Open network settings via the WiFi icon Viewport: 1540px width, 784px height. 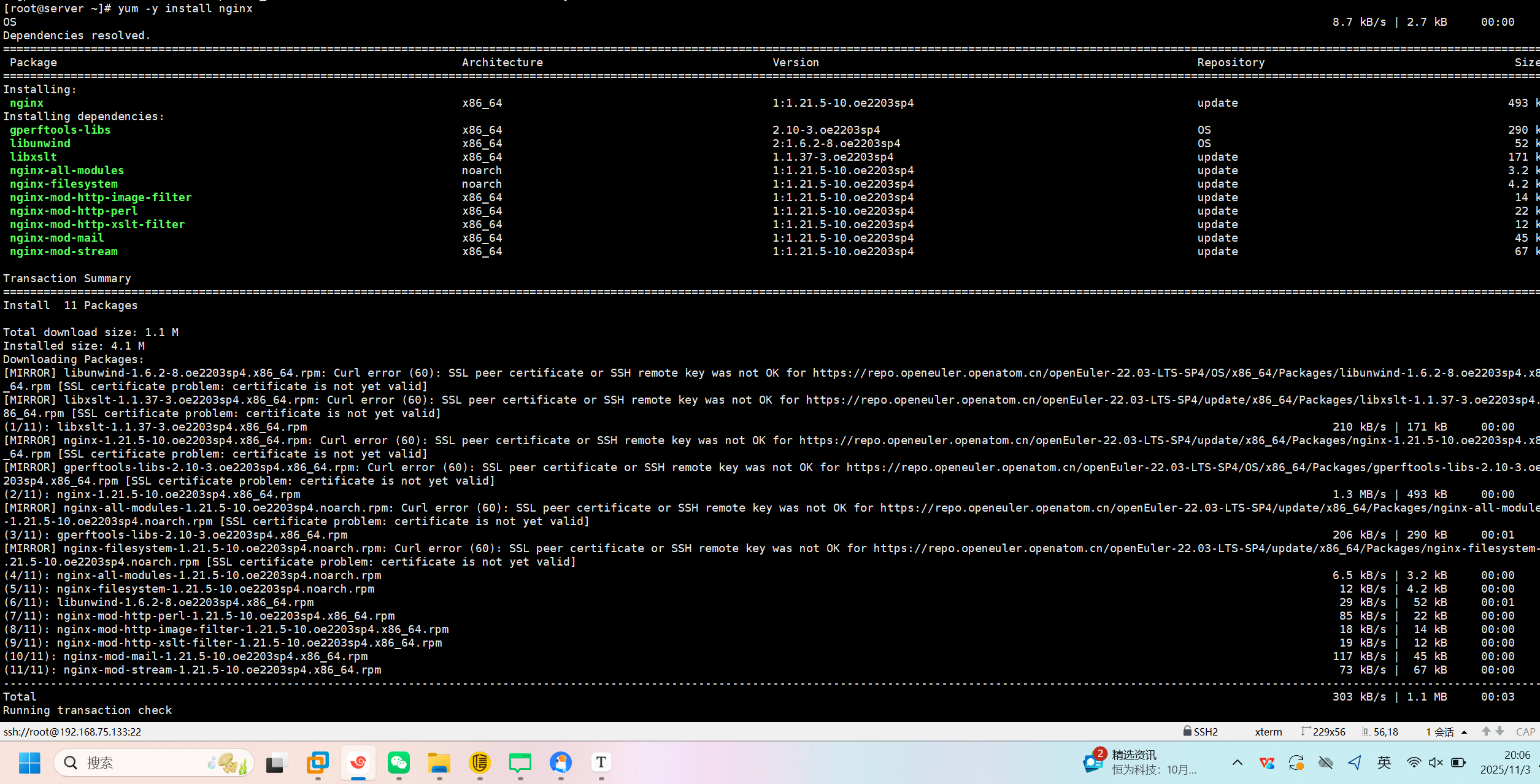click(x=1414, y=763)
